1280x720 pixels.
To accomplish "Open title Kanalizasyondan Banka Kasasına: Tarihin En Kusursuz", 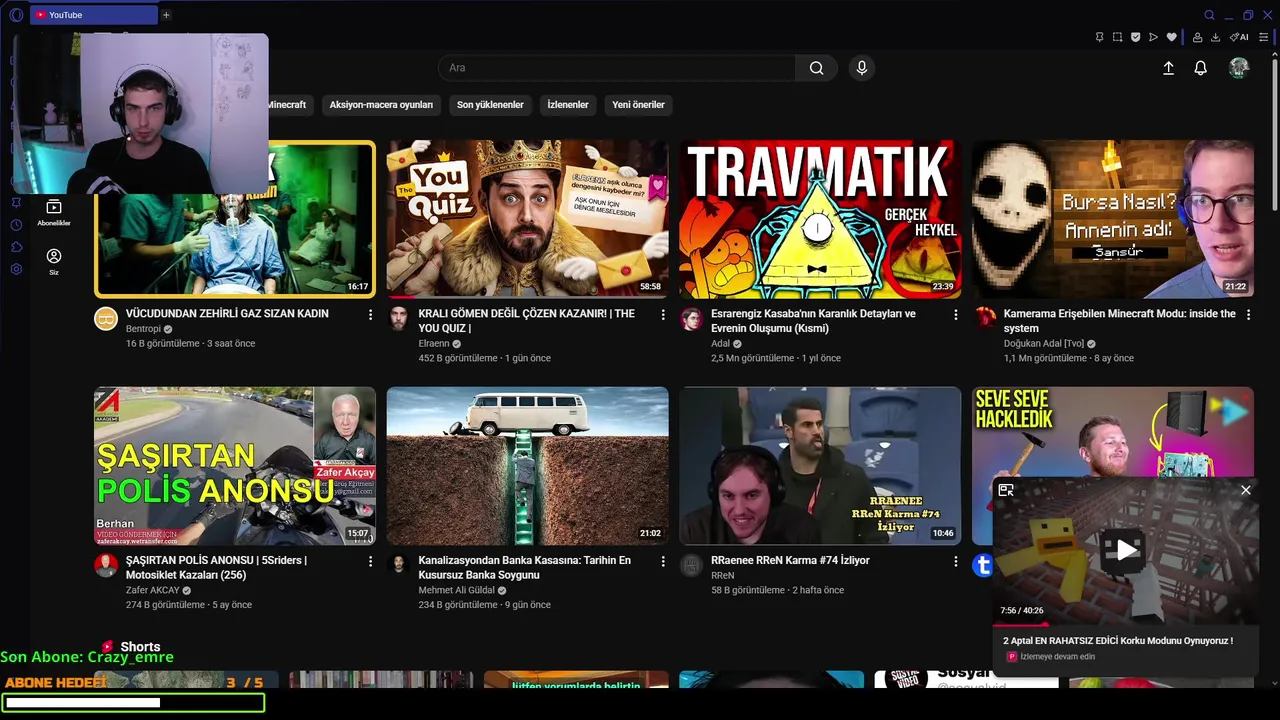I will click(x=524, y=568).
